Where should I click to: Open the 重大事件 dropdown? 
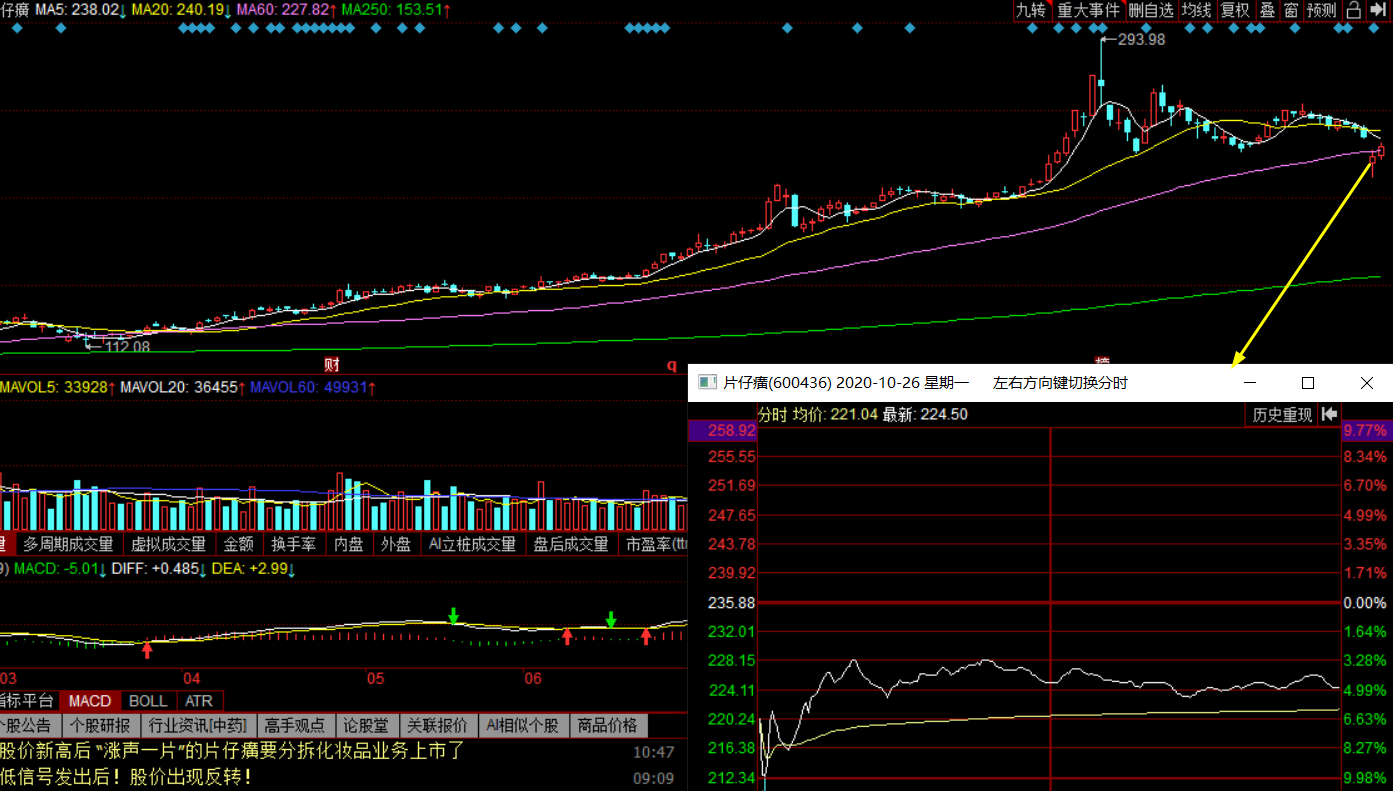[1089, 10]
